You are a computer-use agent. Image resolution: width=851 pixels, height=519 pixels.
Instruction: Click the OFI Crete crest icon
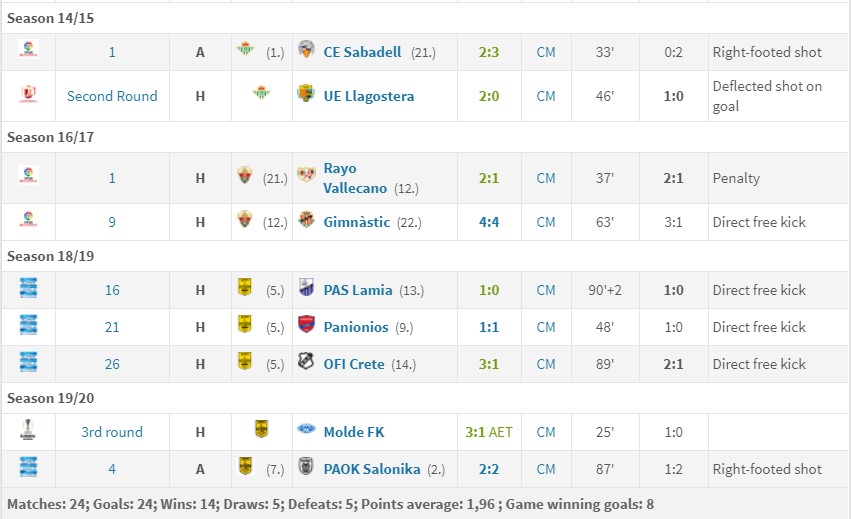tap(306, 361)
